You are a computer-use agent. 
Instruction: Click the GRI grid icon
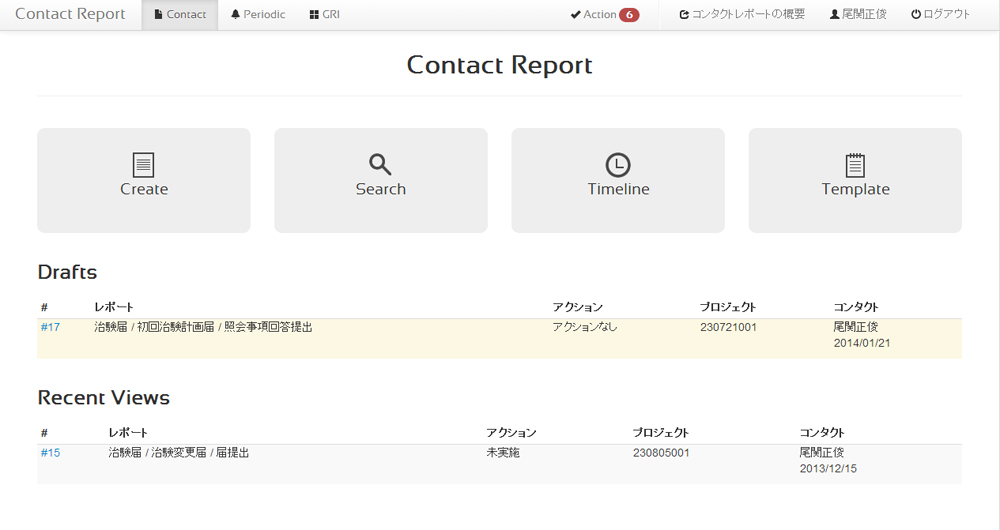[314, 15]
